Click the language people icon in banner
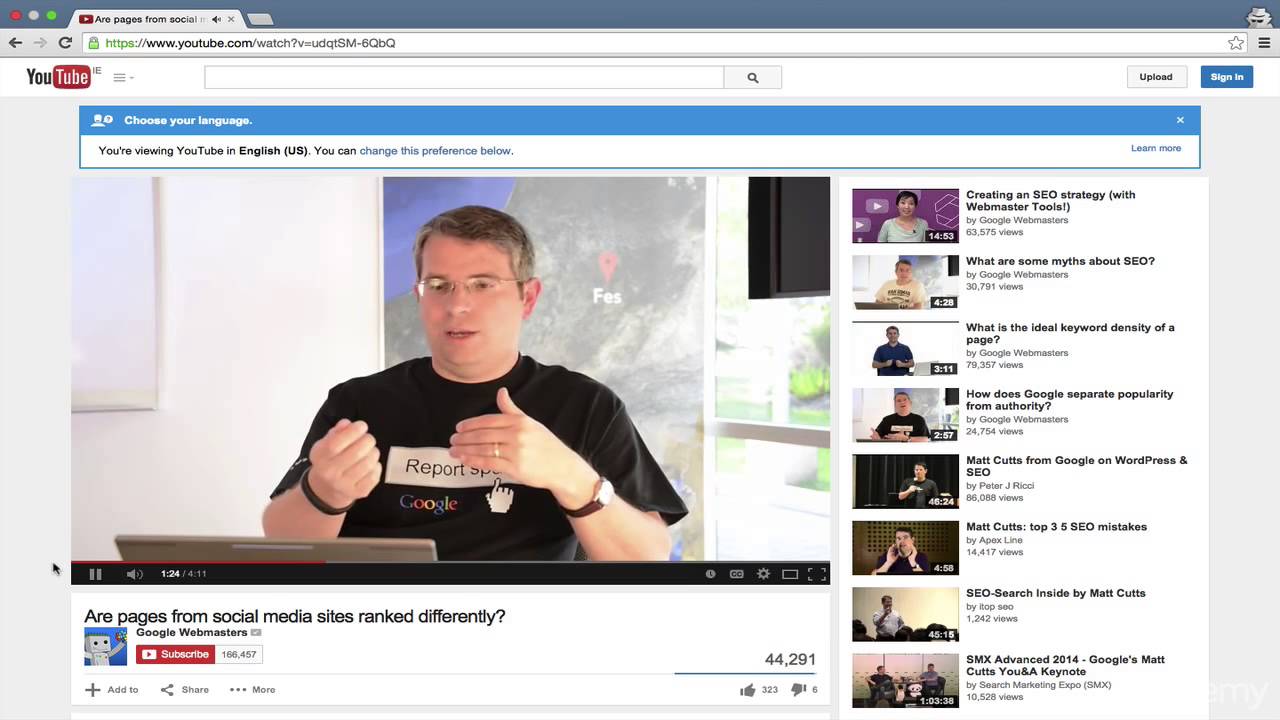 [102, 120]
